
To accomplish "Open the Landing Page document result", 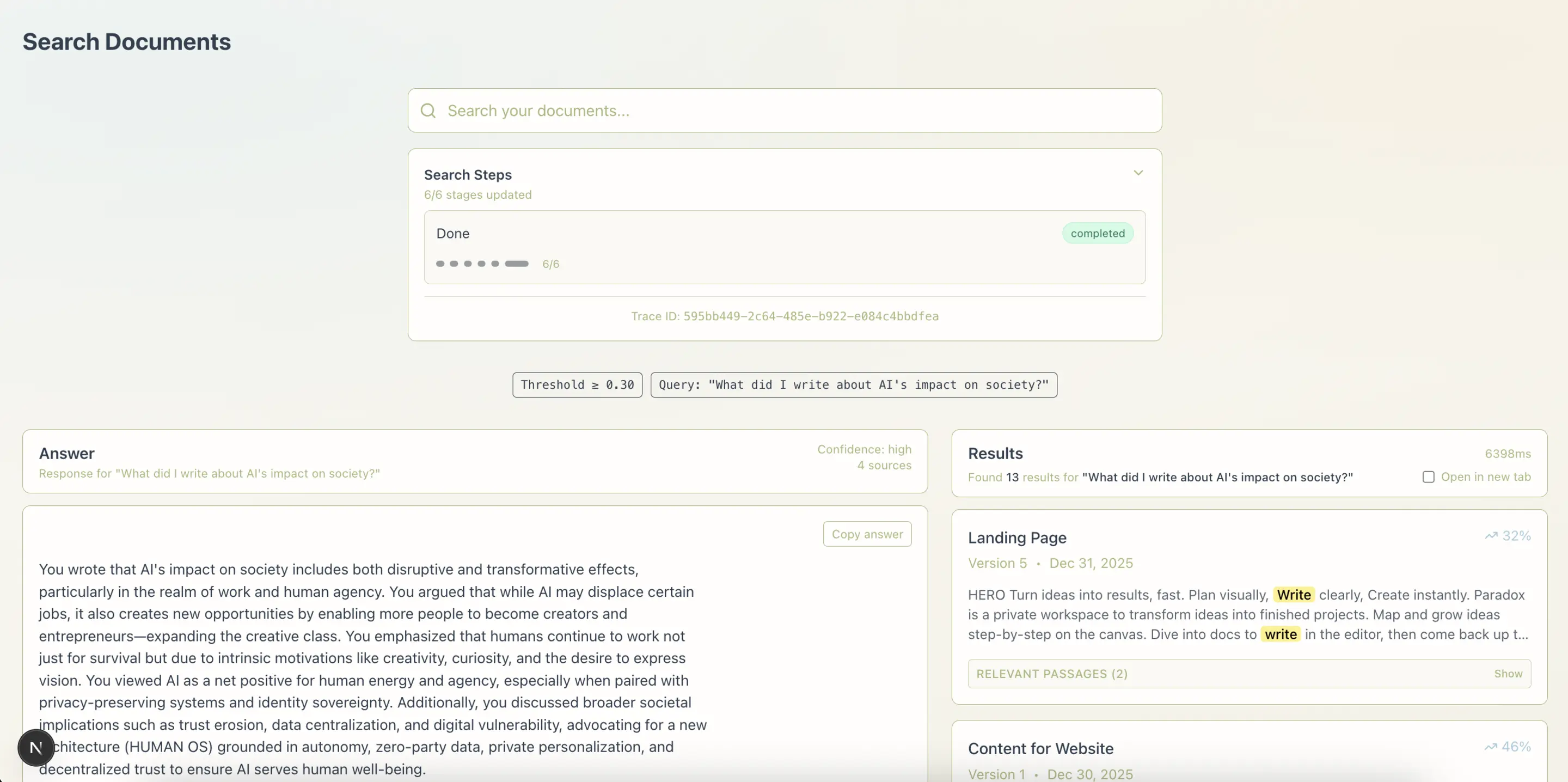I will tap(1016, 538).
